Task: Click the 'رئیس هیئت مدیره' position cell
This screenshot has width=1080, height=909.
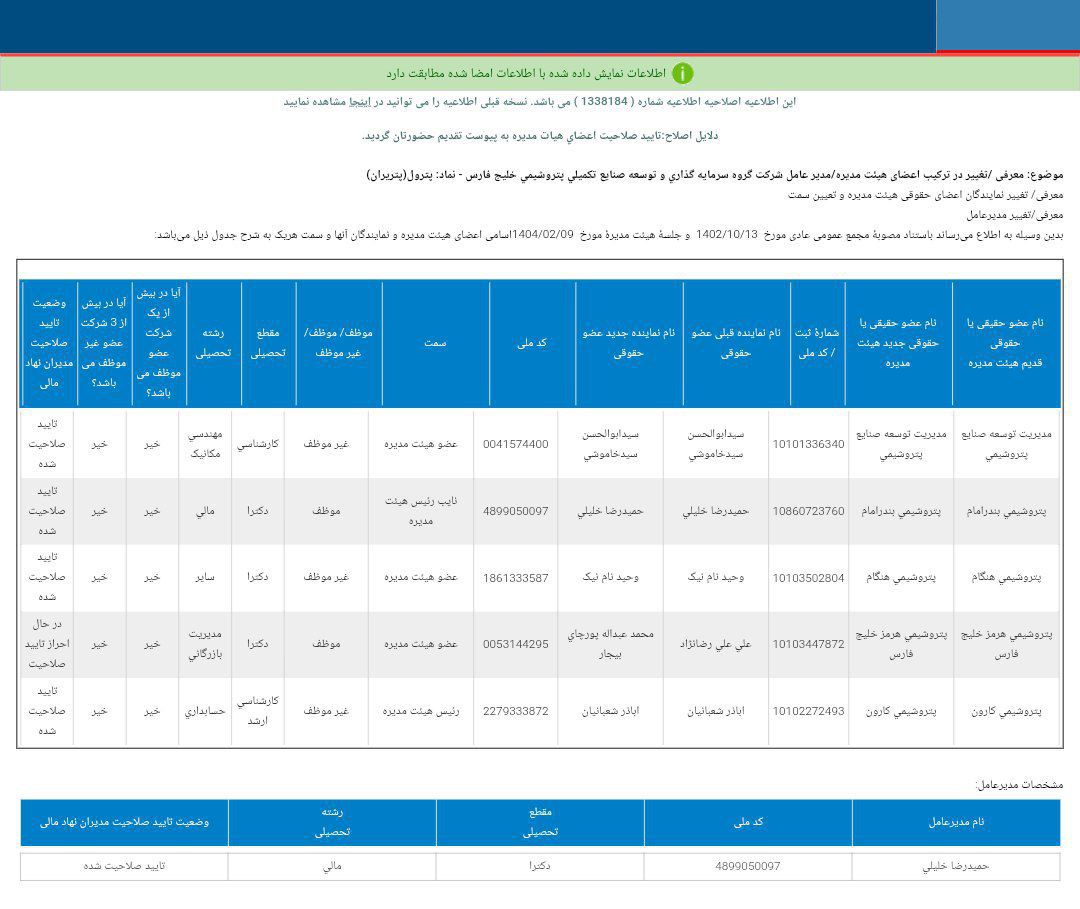Action: (x=421, y=711)
